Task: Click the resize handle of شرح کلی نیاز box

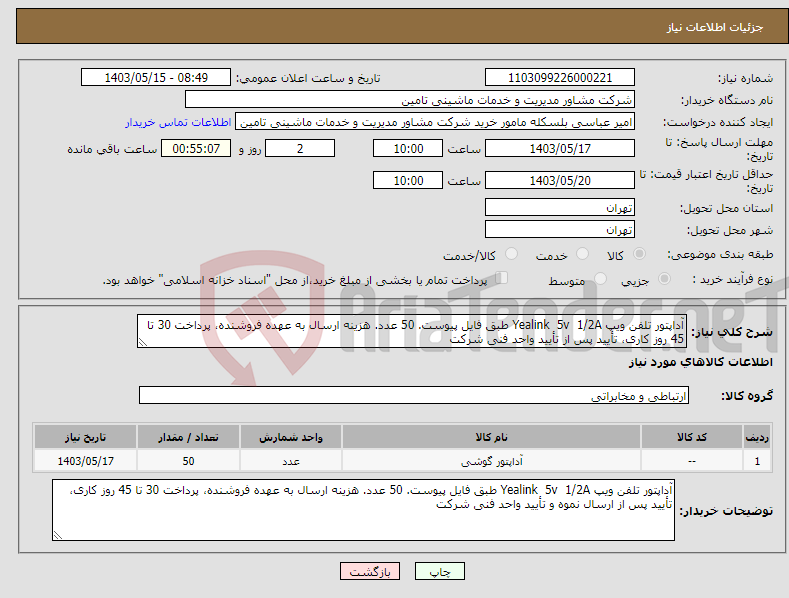Action: pyautogui.click(x=143, y=342)
